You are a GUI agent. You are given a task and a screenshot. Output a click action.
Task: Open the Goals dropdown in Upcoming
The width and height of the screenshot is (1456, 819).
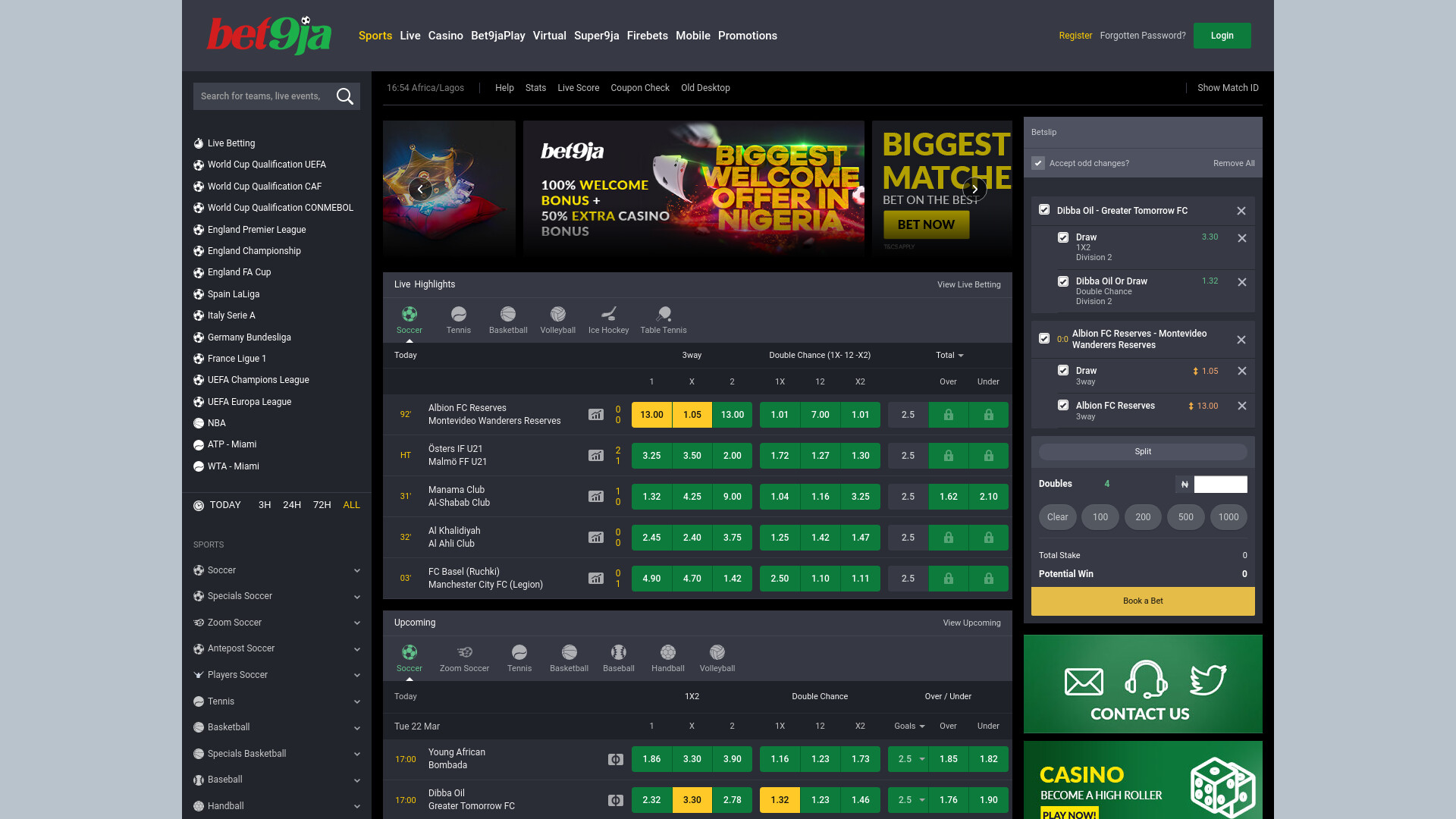[909, 726]
